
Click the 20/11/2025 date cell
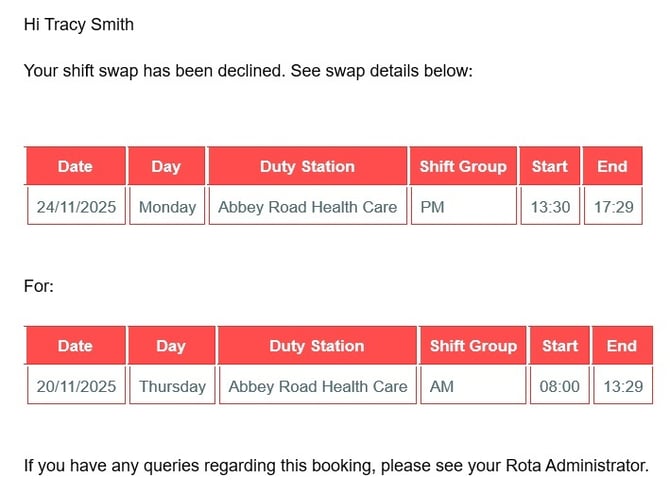point(76,386)
